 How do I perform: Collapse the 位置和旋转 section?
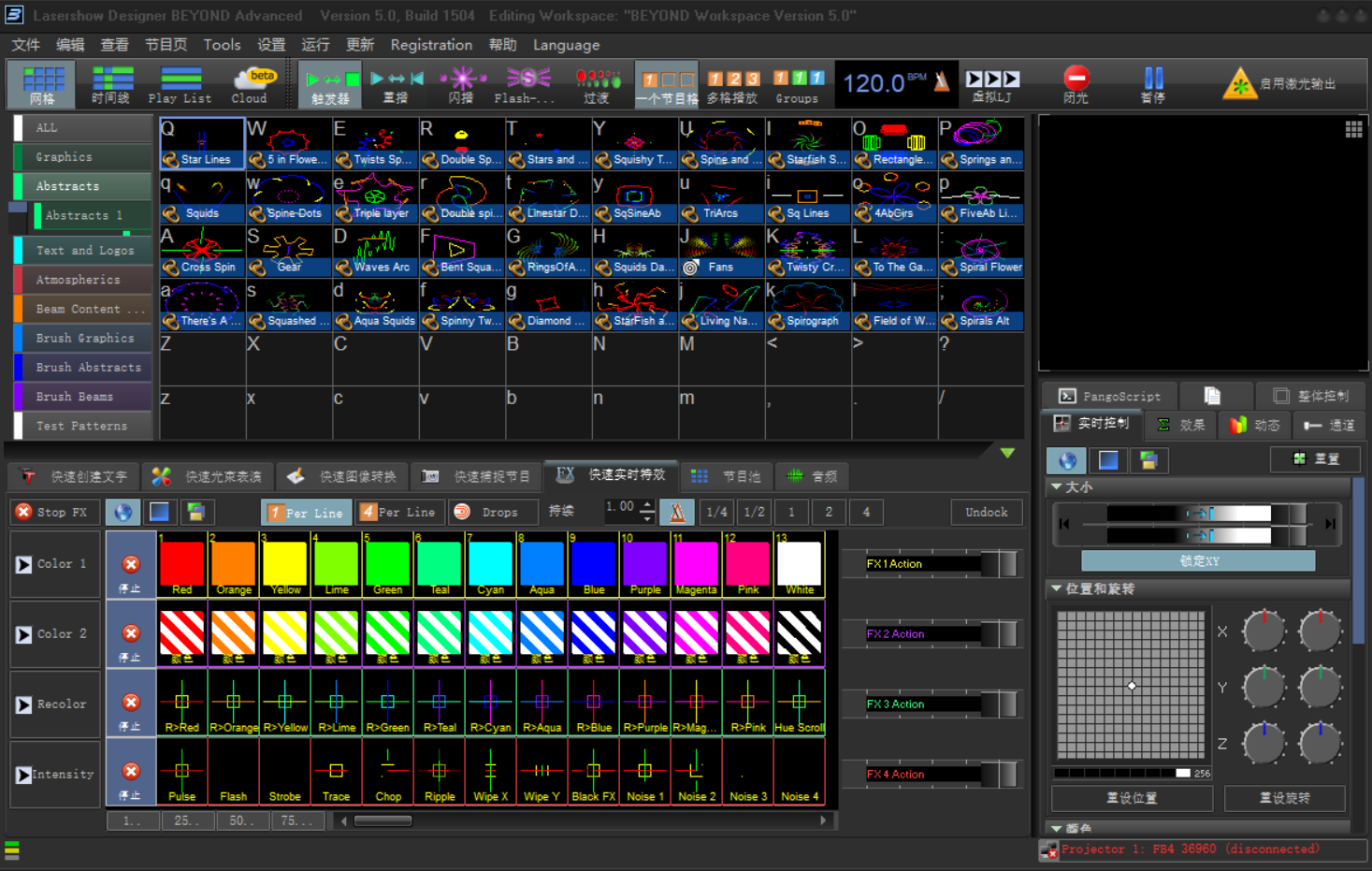[x=1057, y=588]
